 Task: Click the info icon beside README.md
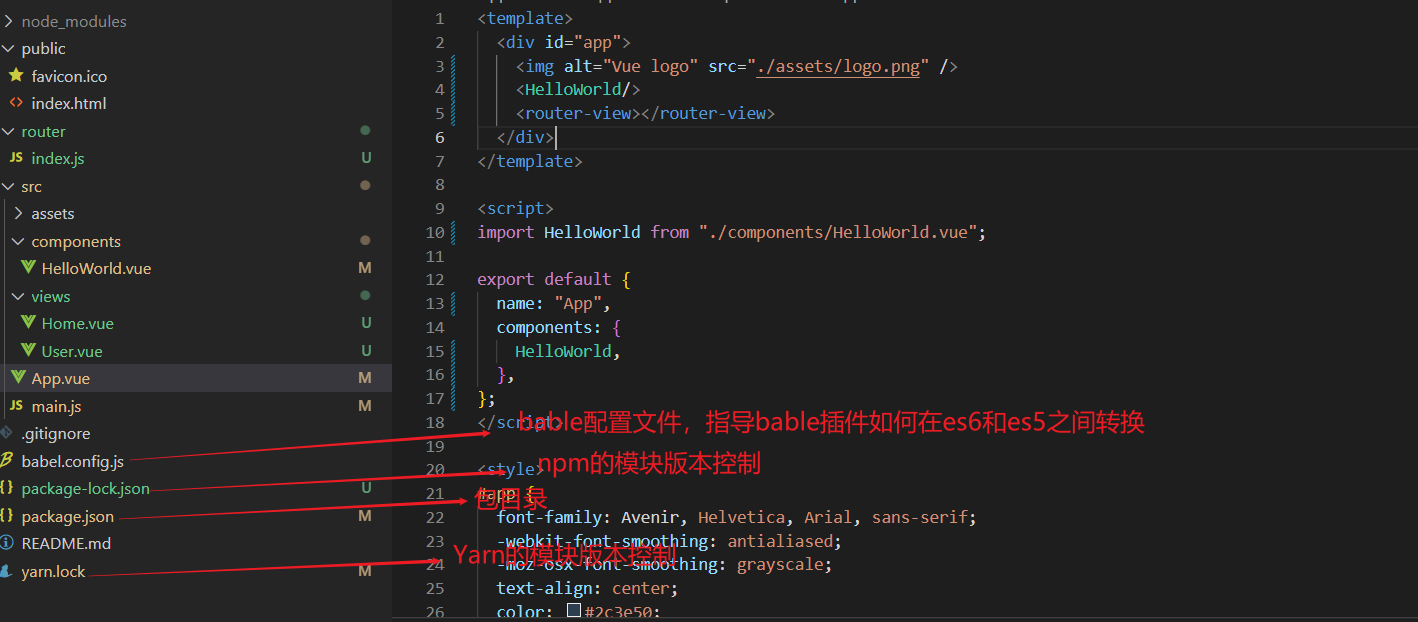(7, 543)
